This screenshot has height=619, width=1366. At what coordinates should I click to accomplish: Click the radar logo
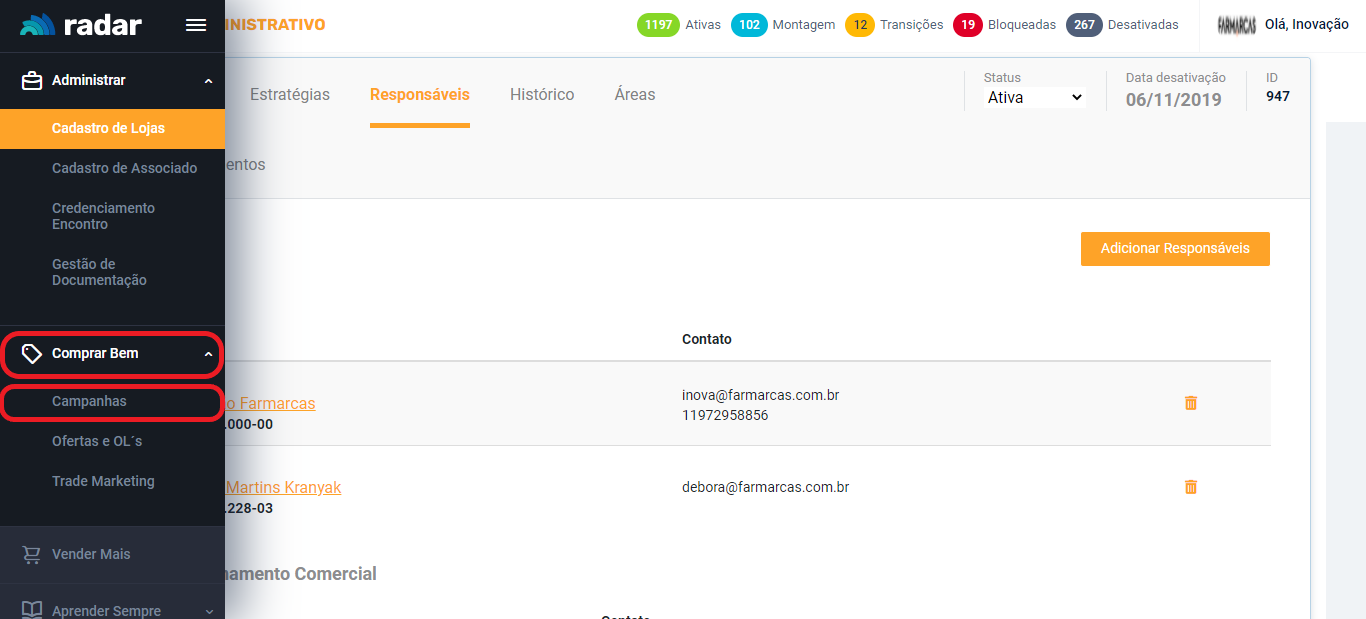pyautogui.click(x=82, y=25)
